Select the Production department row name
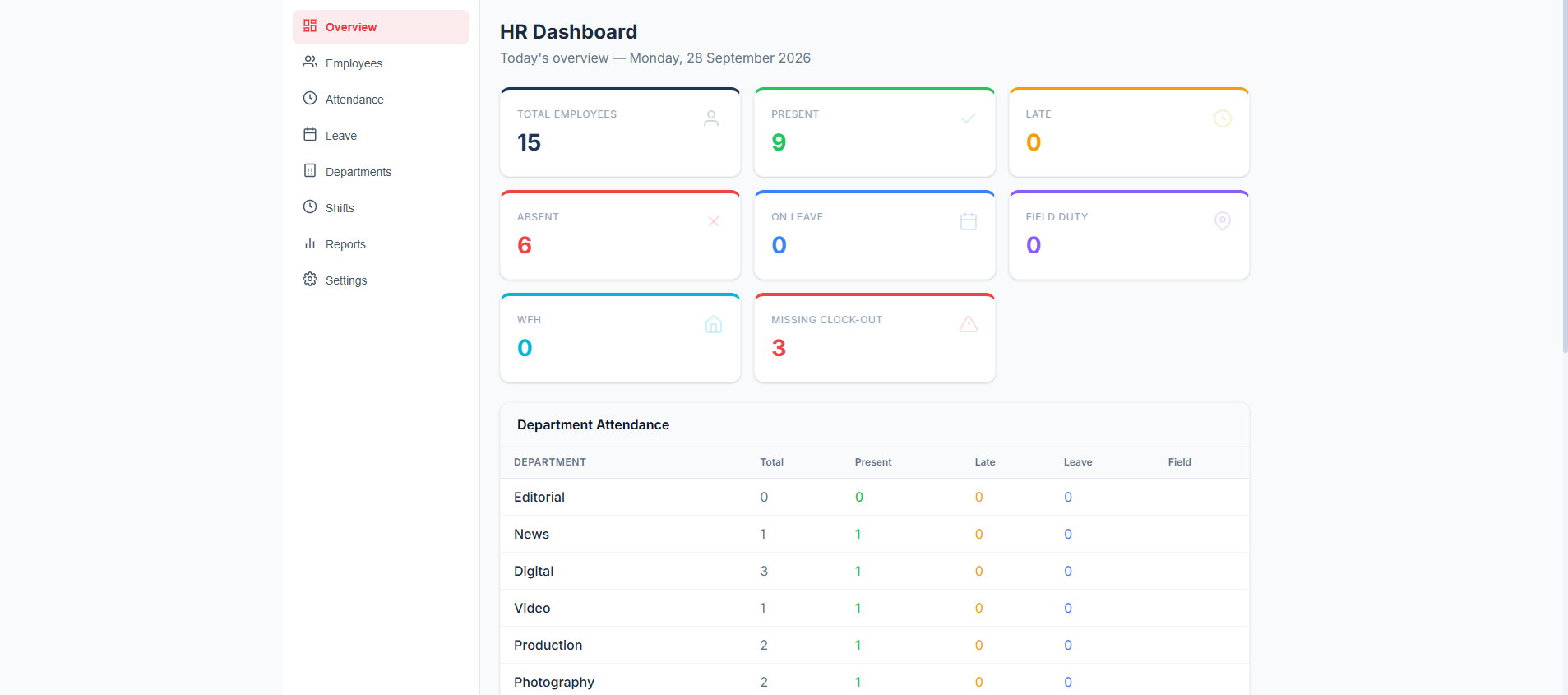Screen dimensions: 1568x695 tap(548, 645)
